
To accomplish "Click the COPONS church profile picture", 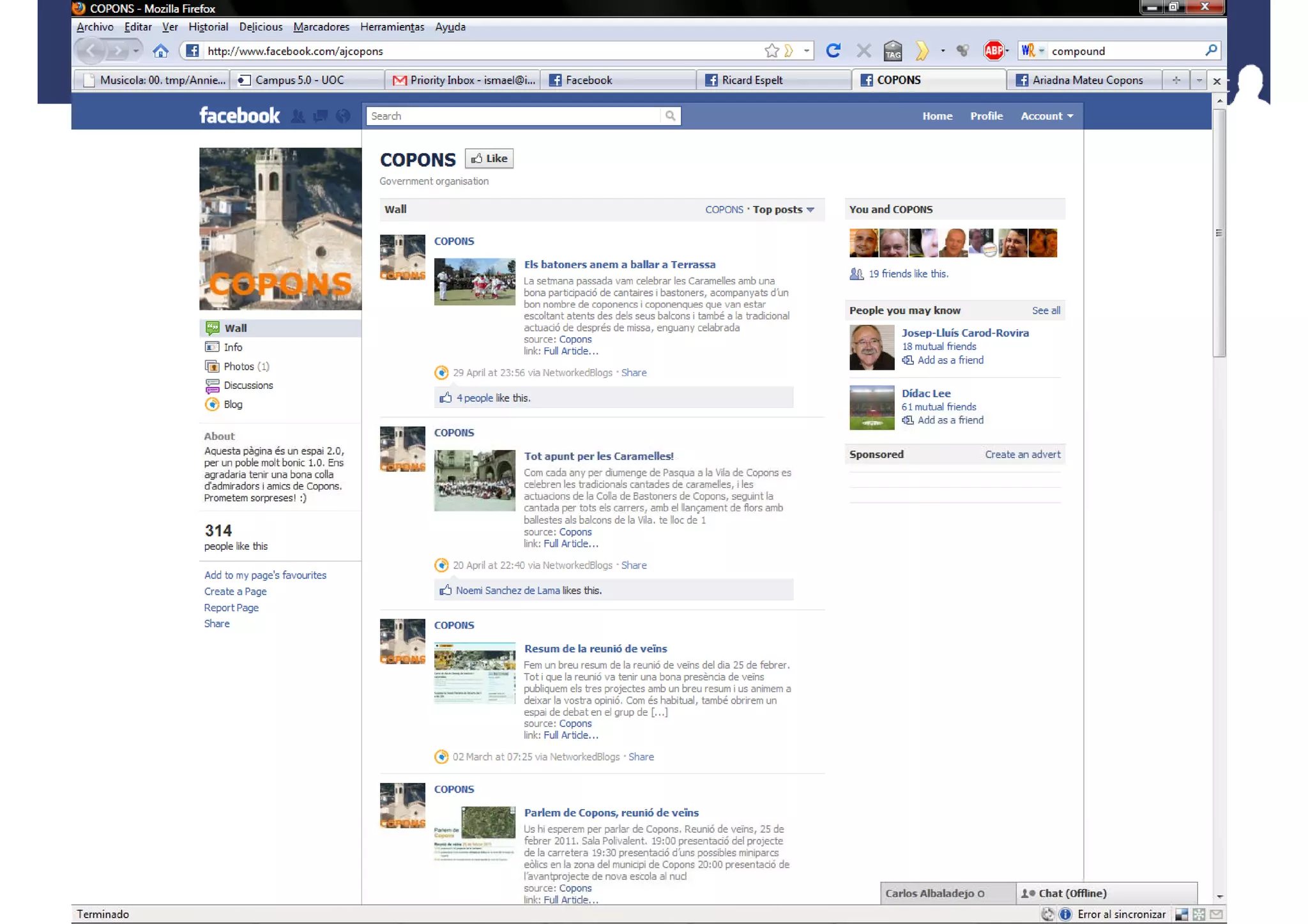I will (280, 229).
